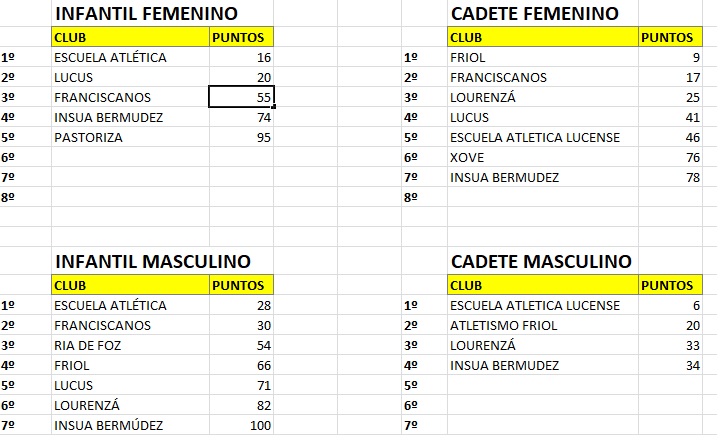Screen dimensions: 727x443
Task: Click LUCUS's 41 points cell in CADETE FEMENINO
Action: pyautogui.click(x=670, y=117)
